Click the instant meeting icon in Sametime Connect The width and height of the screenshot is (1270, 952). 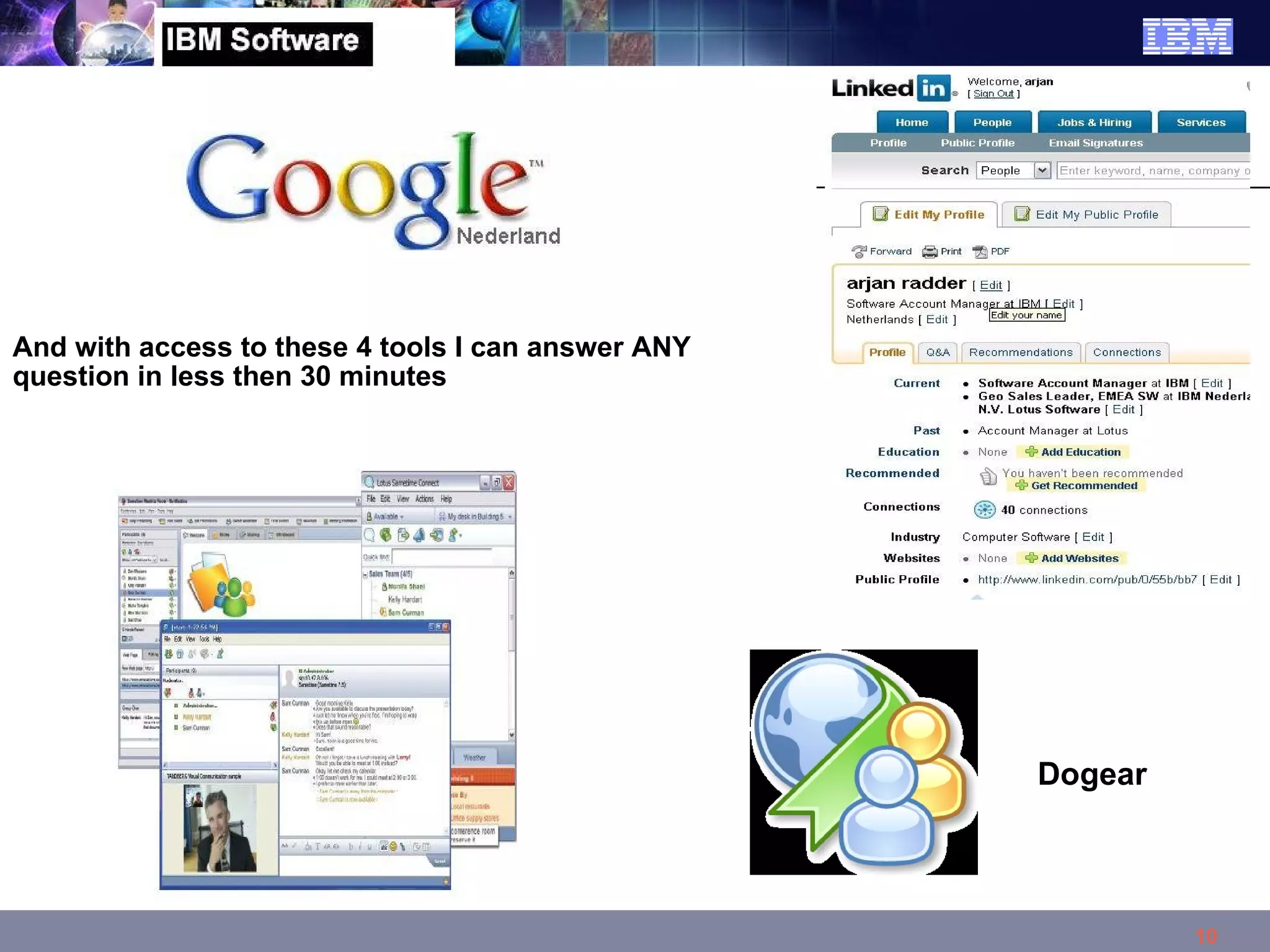pos(437,535)
